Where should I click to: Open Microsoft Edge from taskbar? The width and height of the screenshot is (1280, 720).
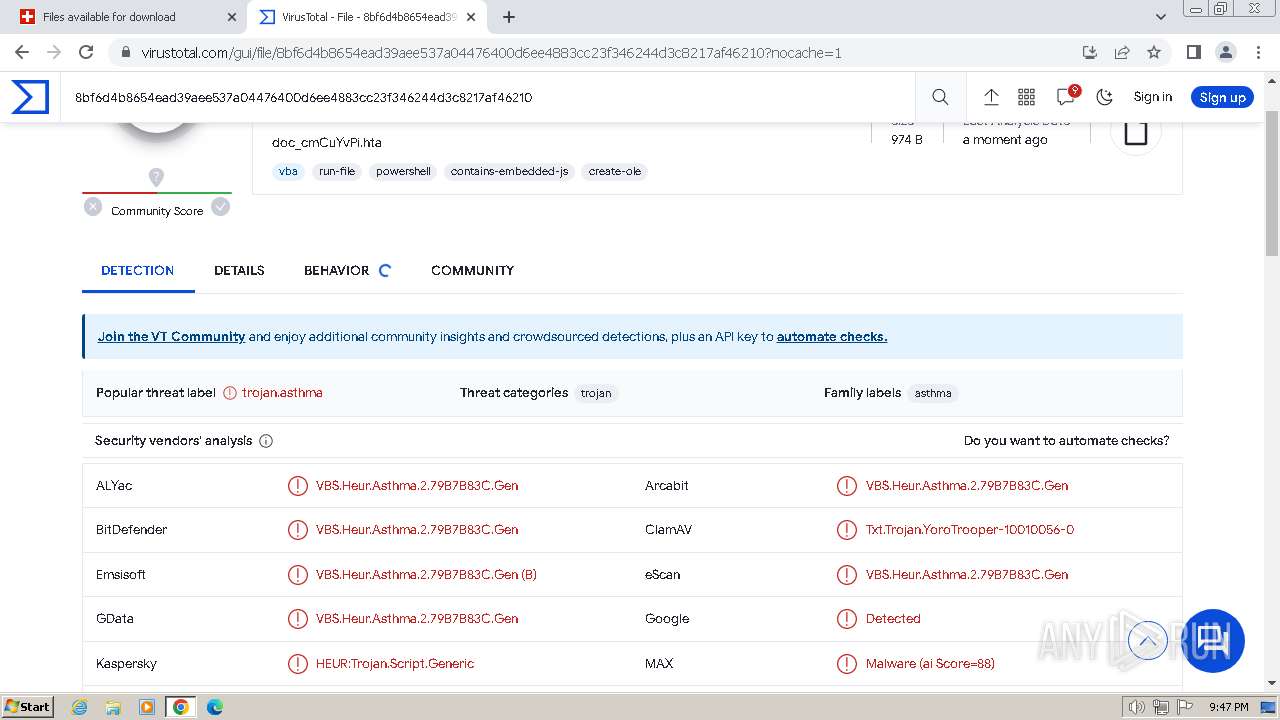[215, 707]
